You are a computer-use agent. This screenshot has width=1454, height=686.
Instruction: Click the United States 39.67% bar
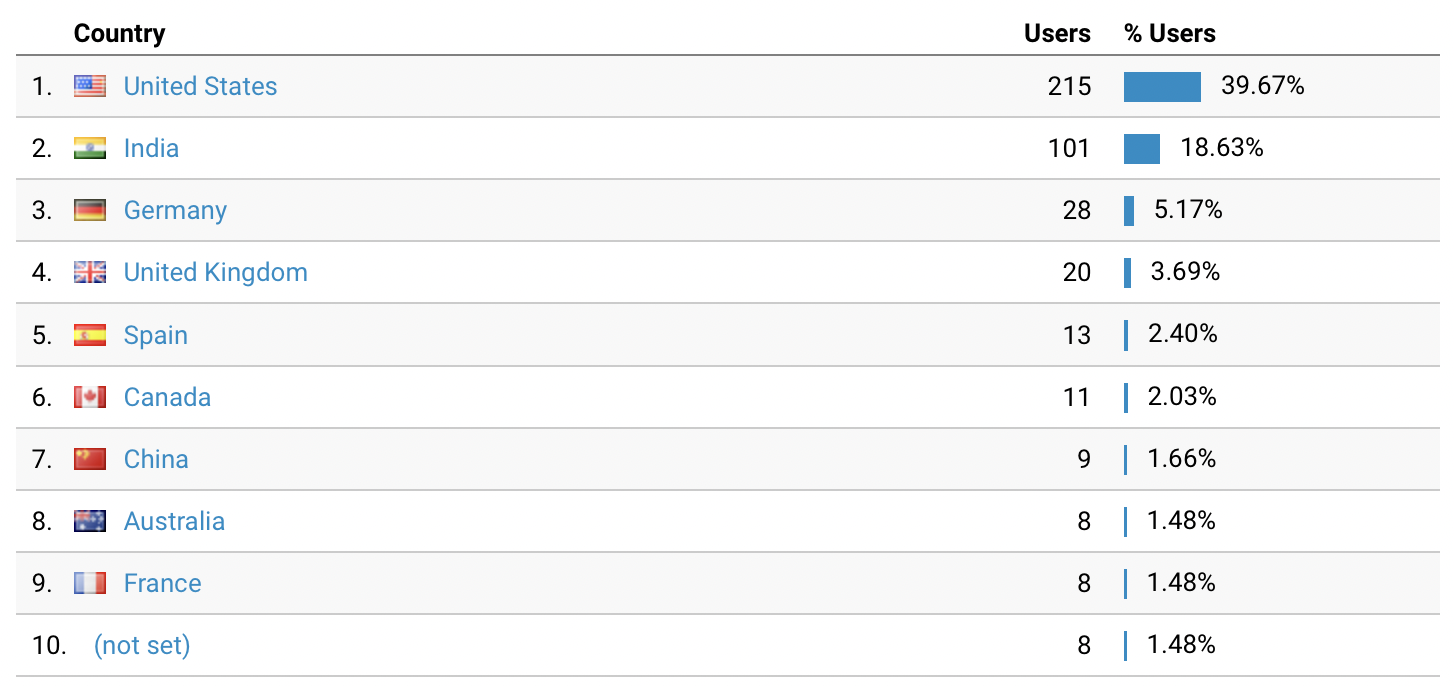pos(1162,87)
